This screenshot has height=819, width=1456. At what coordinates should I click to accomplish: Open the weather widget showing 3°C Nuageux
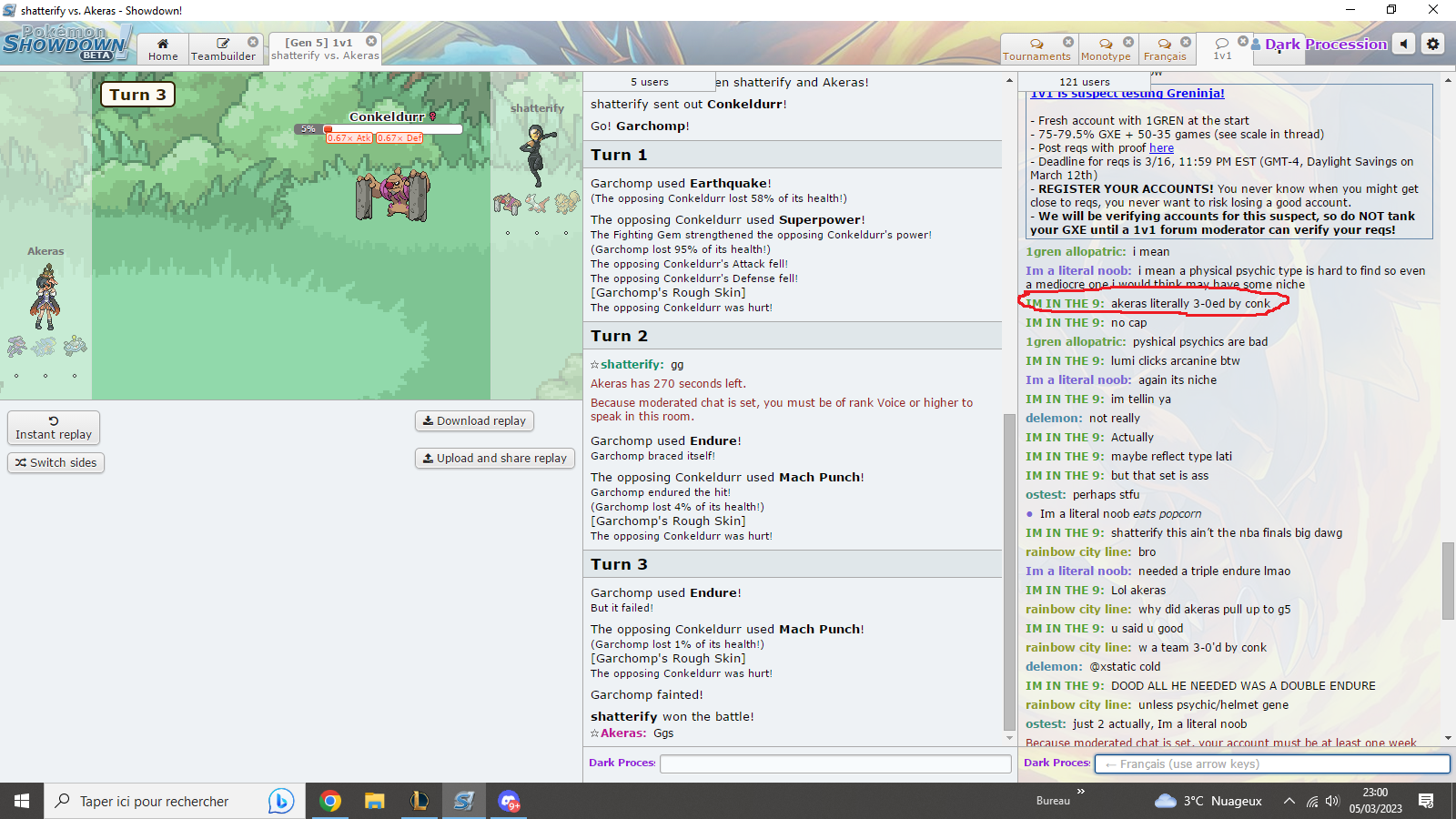(x=1208, y=801)
